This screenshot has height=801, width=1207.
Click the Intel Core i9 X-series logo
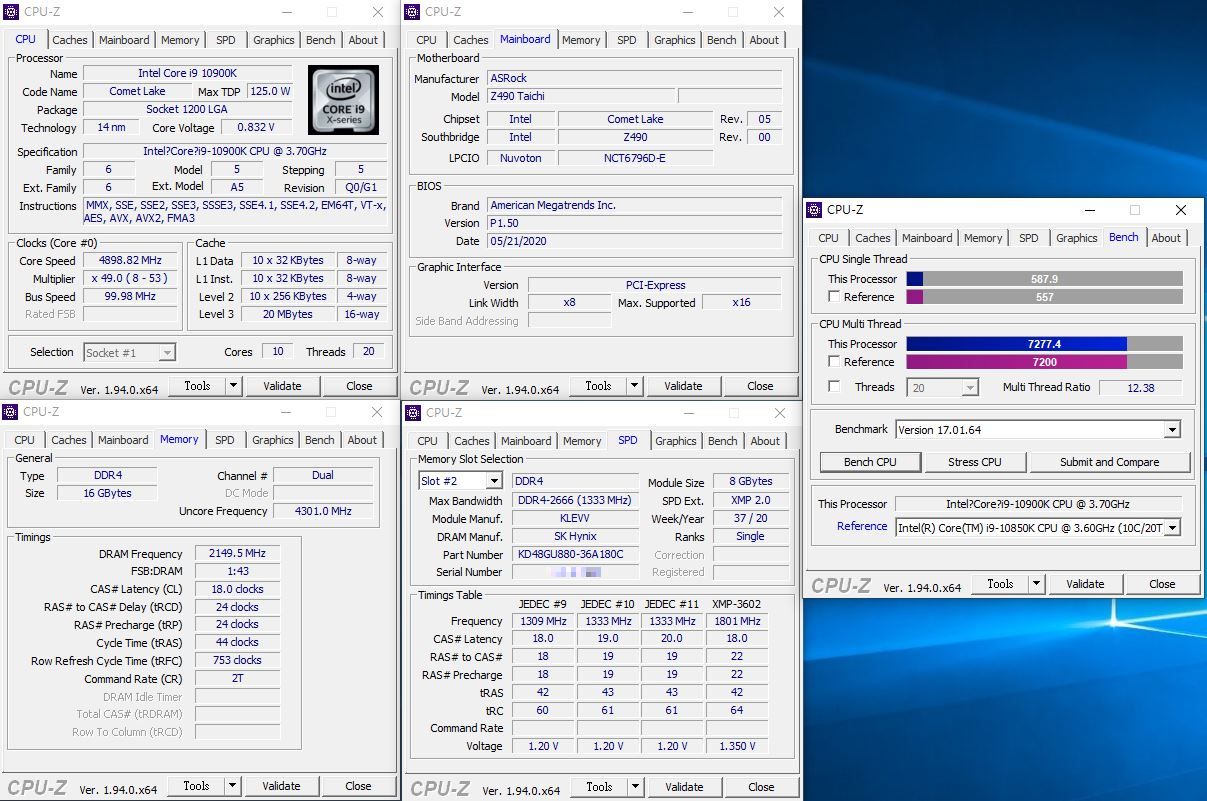(343, 100)
